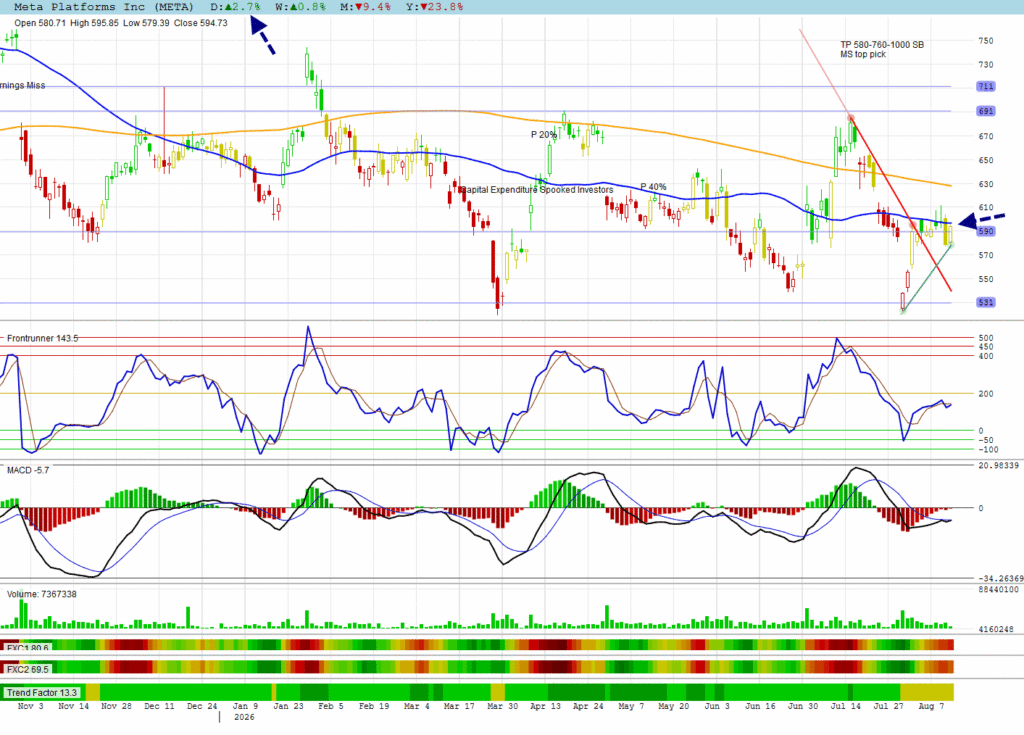Click the Feb 5 date label
The width and height of the screenshot is (1024, 735).
pos(330,706)
